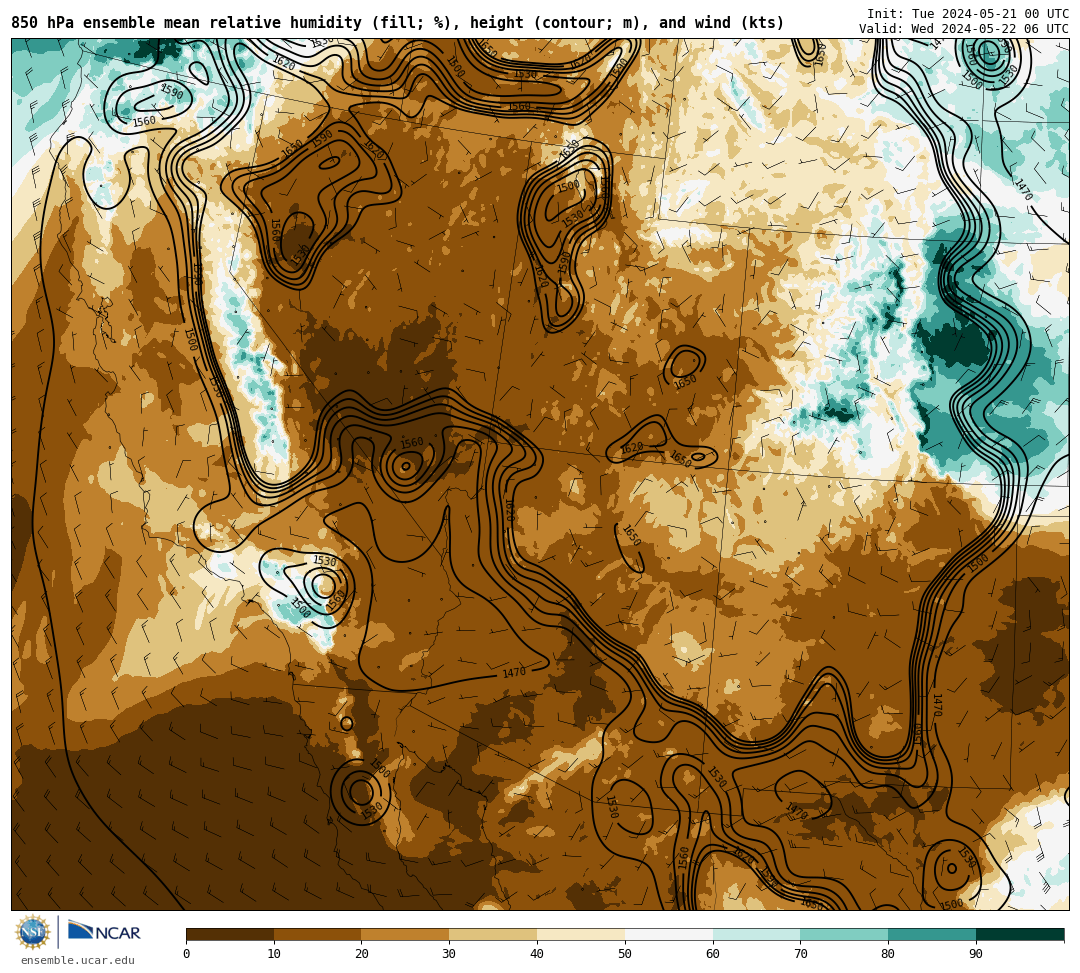The height and width of the screenshot is (973, 1080).
Task: Click the 1470 contour label in map center
Action: [x=514, y=672]
